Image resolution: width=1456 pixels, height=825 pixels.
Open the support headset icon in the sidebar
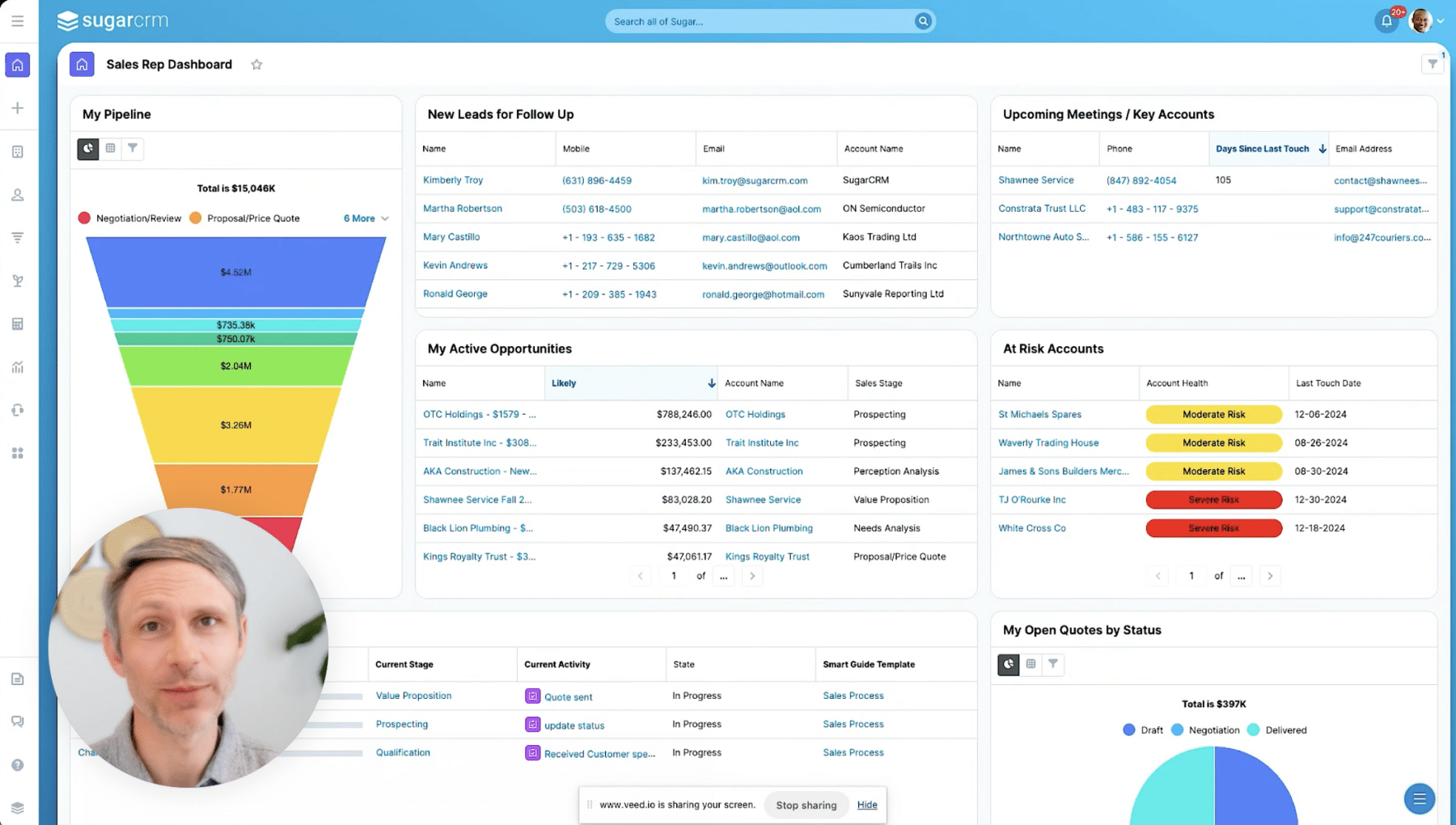coord(18,410)
